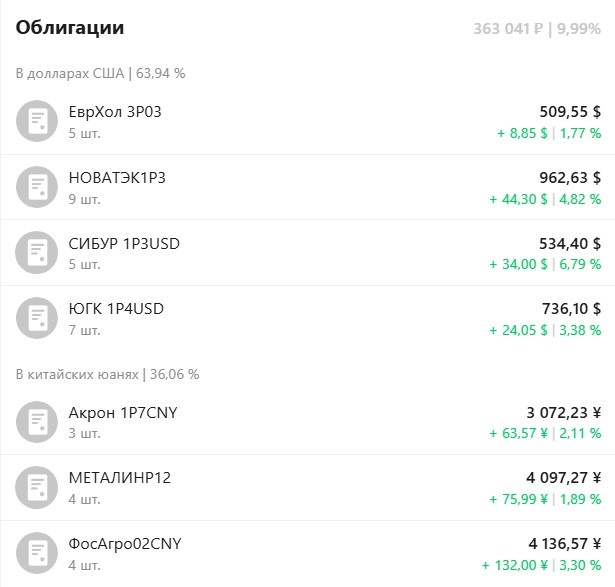
Task: Click the МЕТАЛИНР12 bond document icon
Action: 37,487
